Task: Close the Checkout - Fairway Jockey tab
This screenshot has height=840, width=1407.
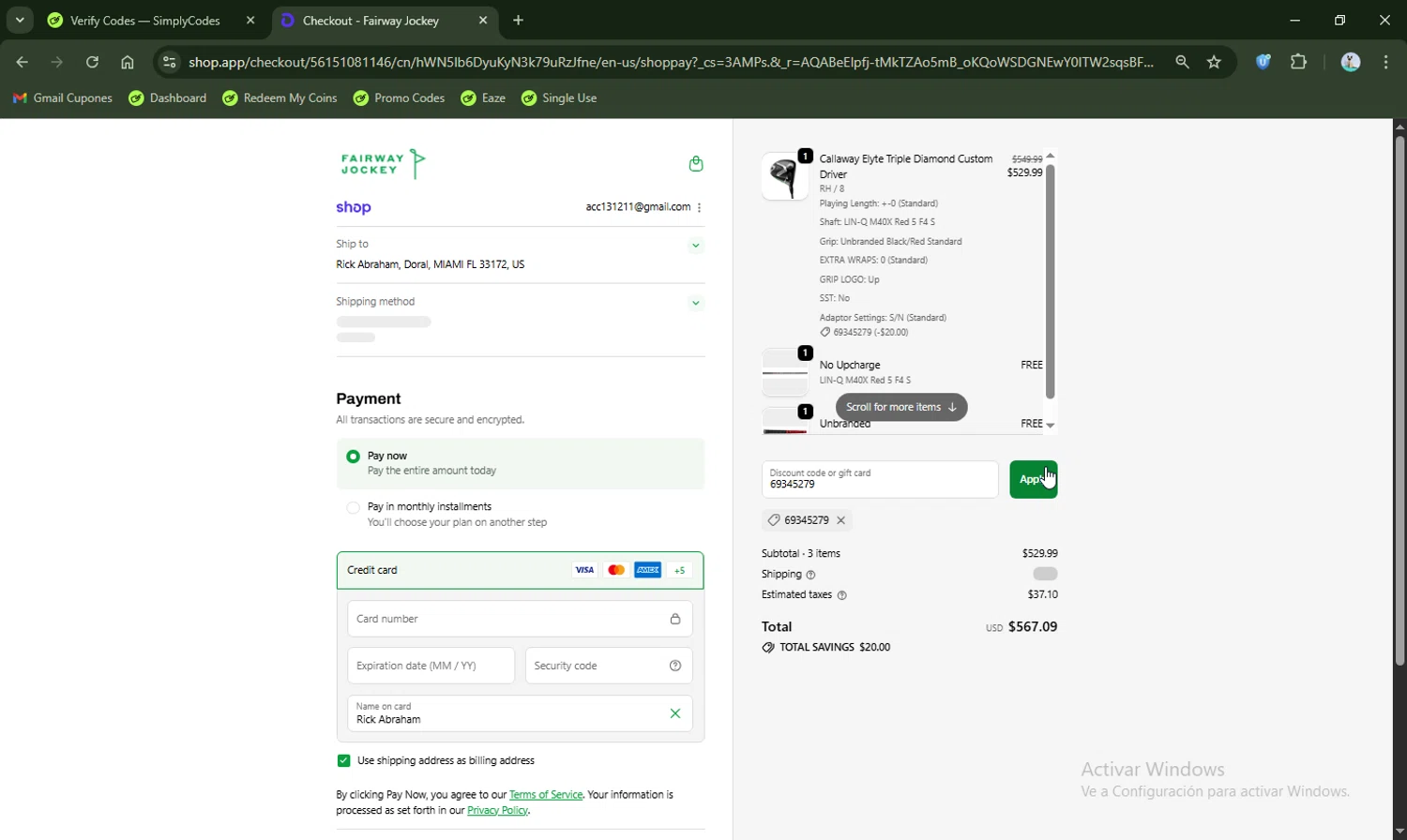Action: pyautogui.click(x=483, y=20)
